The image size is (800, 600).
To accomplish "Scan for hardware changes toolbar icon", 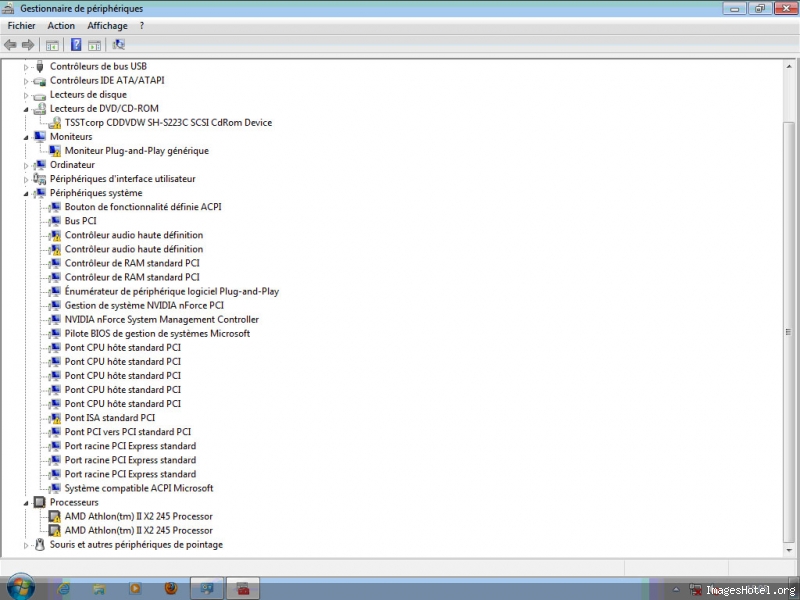I will point(118,45).
